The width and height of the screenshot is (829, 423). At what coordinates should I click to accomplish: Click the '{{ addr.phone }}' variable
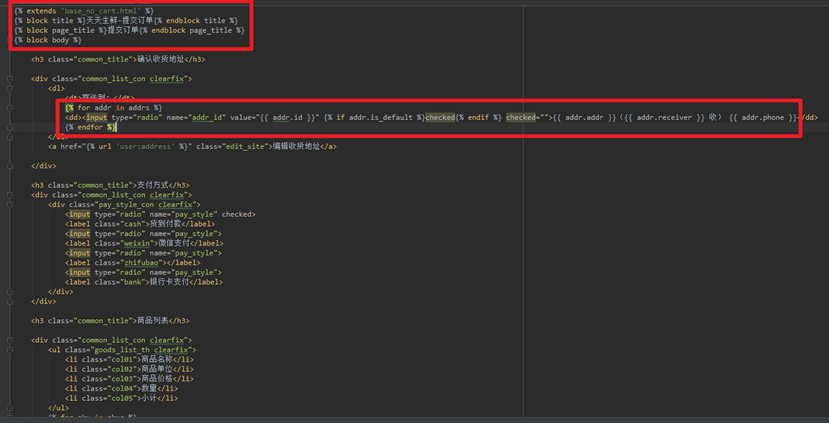coord(763,117)
